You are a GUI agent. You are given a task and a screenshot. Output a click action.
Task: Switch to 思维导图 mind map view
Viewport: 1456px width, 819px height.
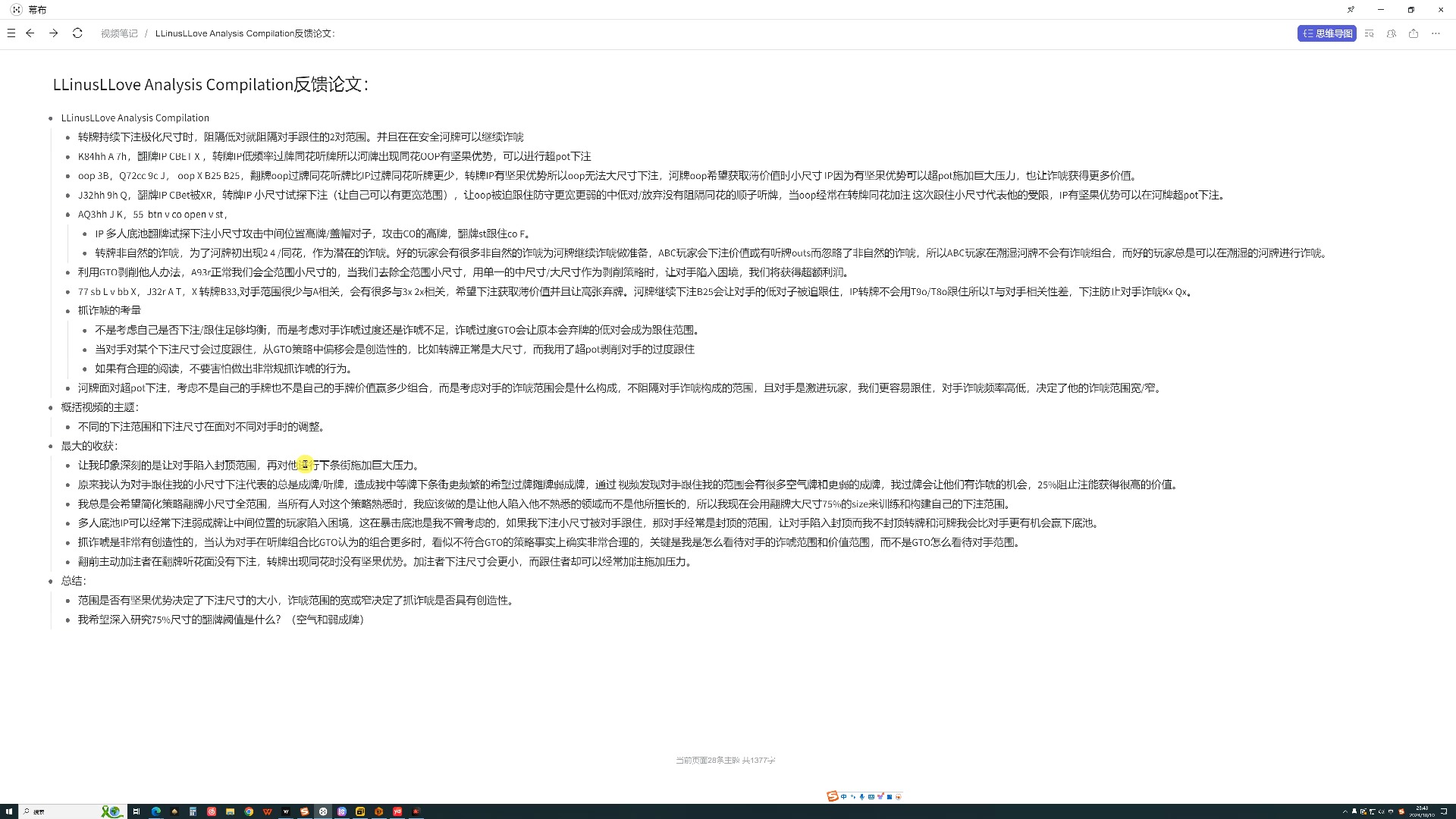point(1326,33)
